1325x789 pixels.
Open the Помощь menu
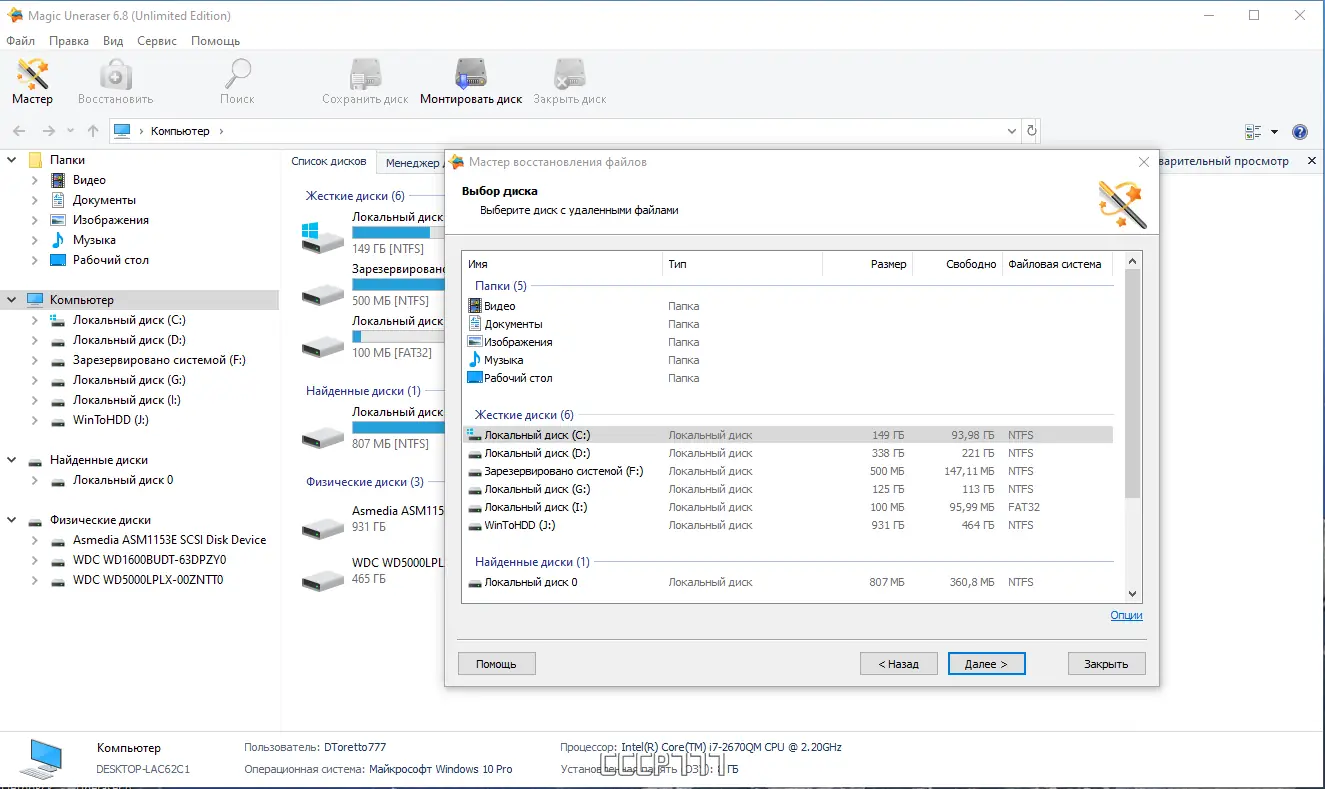215,41
